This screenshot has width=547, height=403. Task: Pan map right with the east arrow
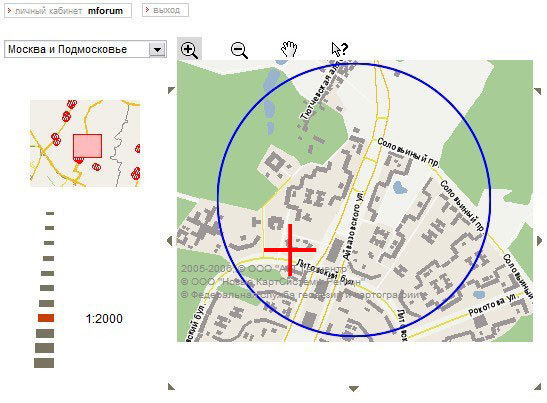point(540,241)
